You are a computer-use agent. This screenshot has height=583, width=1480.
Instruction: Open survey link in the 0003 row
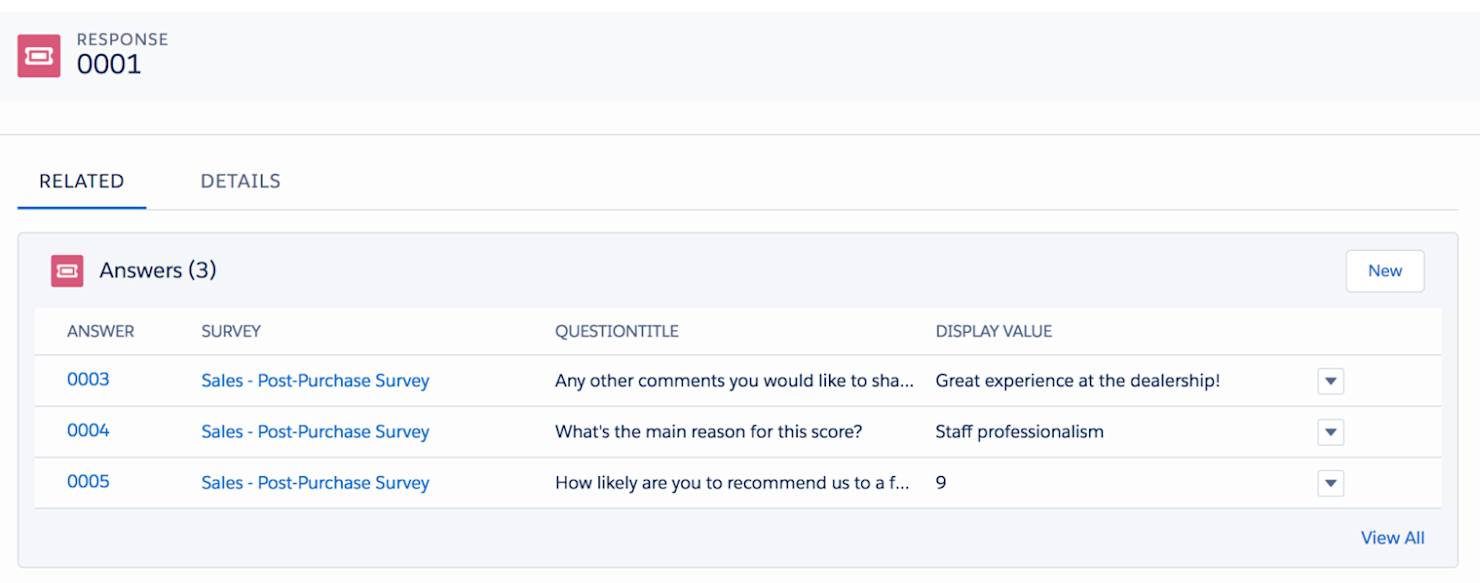pos(315,381)
